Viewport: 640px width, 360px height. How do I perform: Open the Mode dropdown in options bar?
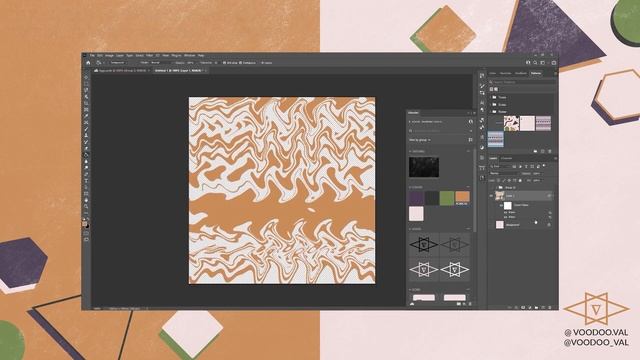[x=159, y=63]
